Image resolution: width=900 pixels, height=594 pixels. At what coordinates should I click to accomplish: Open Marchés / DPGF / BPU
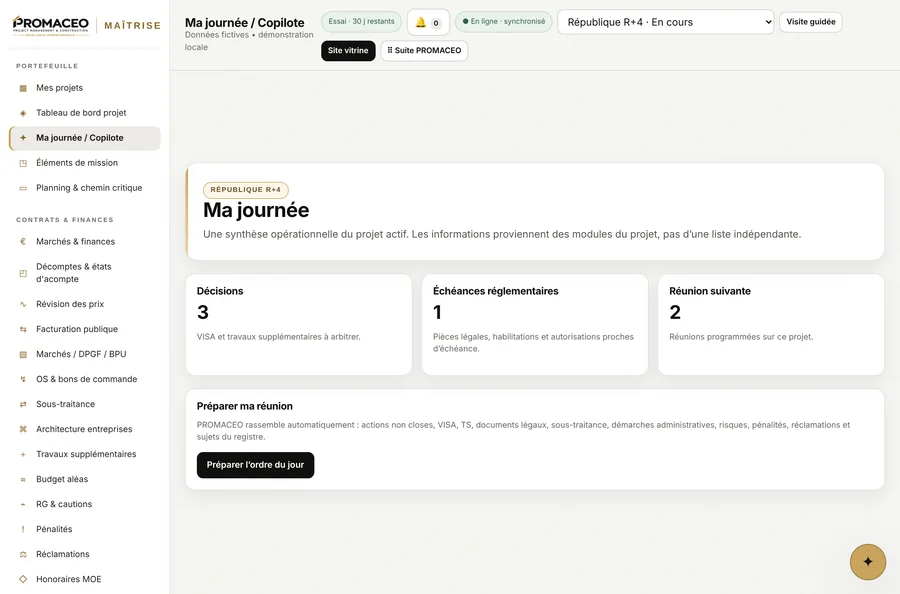pyautogui.click(x=85, y=354)
